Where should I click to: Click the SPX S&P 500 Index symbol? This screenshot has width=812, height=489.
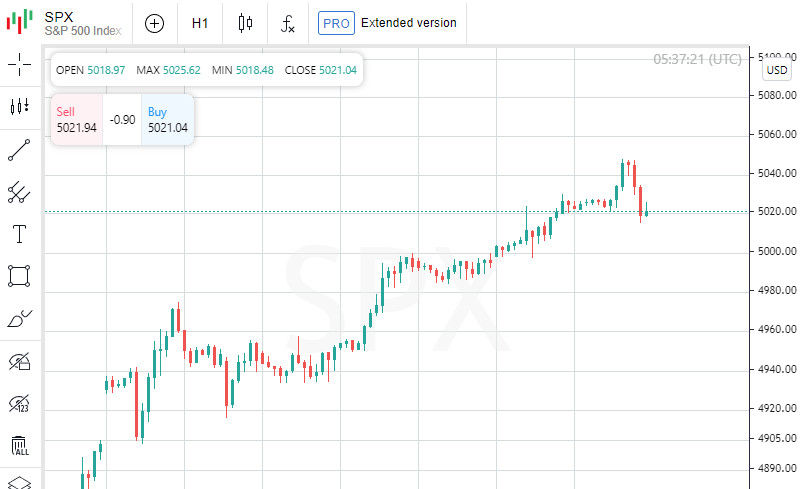tap(82, 23)
